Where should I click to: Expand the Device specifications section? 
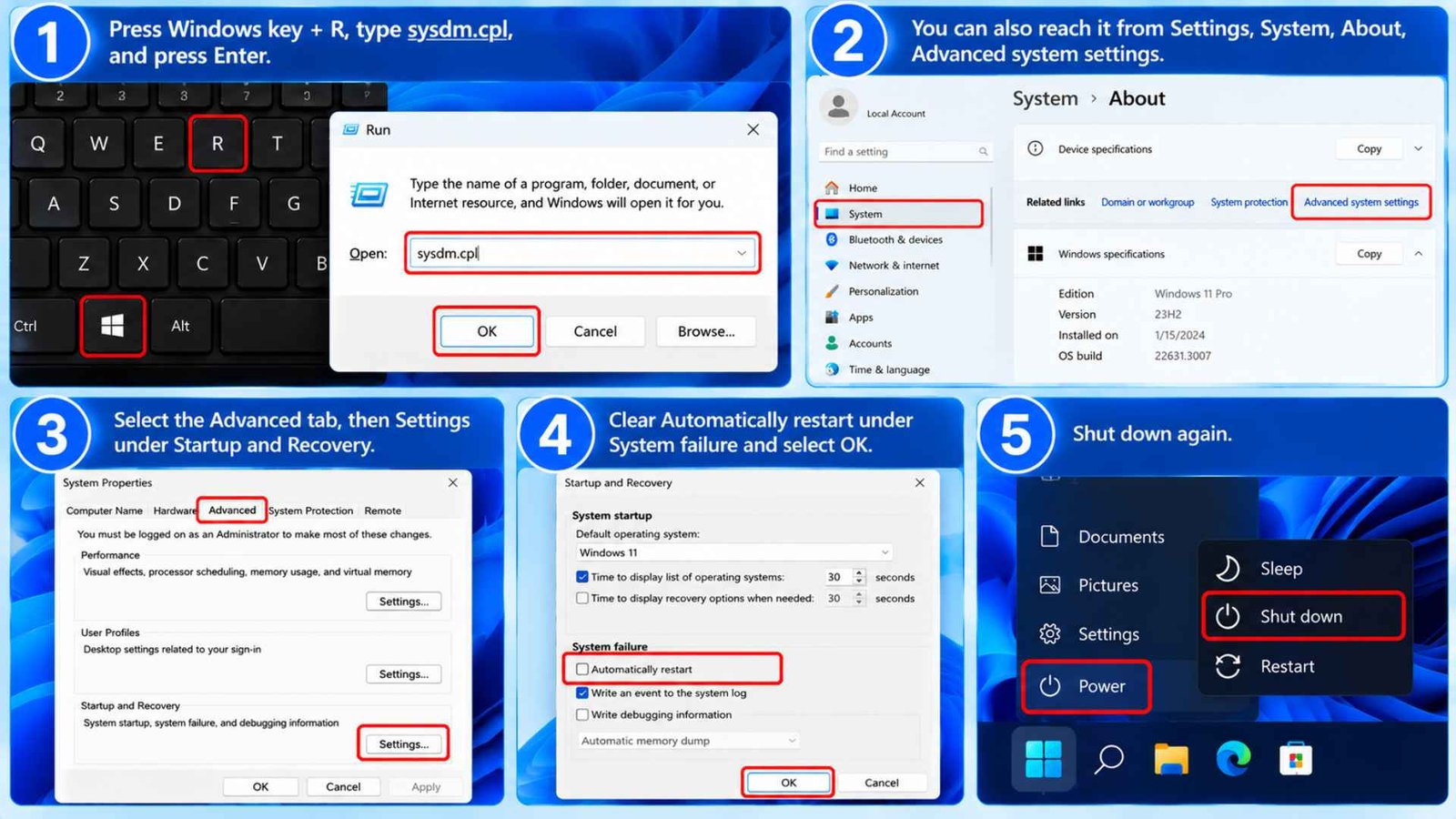pos(1418,149)
